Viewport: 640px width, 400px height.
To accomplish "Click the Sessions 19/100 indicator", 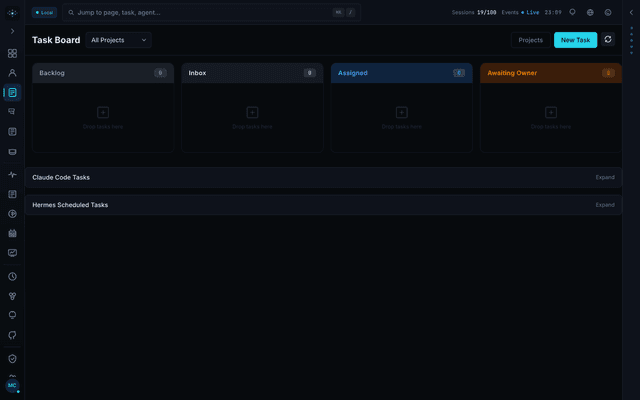I will tap(473, 13).
